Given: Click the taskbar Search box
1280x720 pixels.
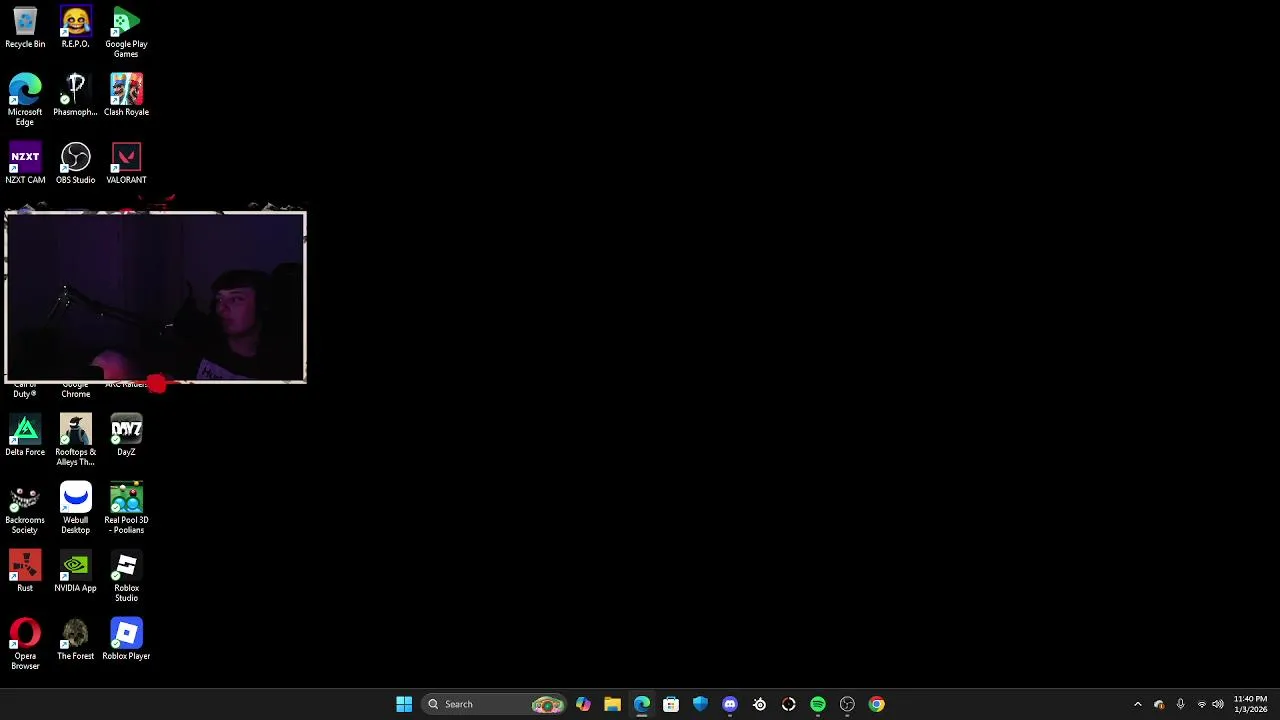Looking at the screenshot, I should pos(494,704).
